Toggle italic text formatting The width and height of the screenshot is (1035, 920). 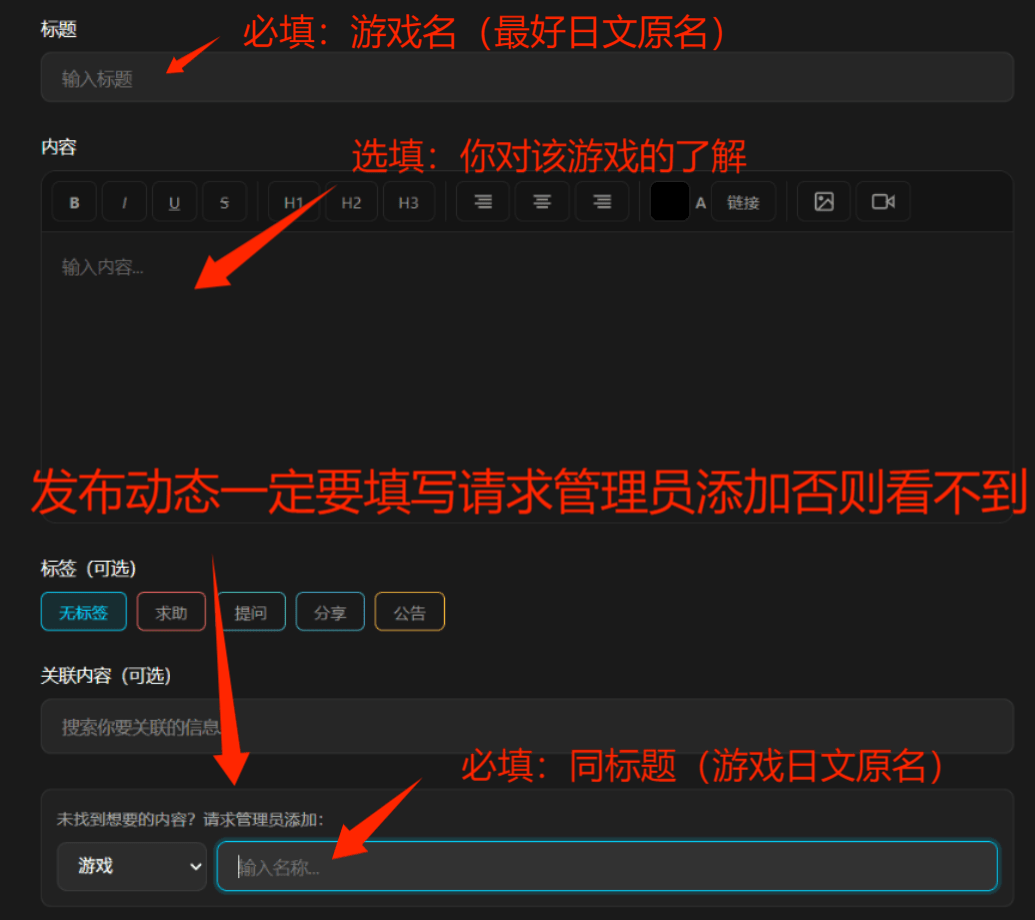tap(125, 202)
